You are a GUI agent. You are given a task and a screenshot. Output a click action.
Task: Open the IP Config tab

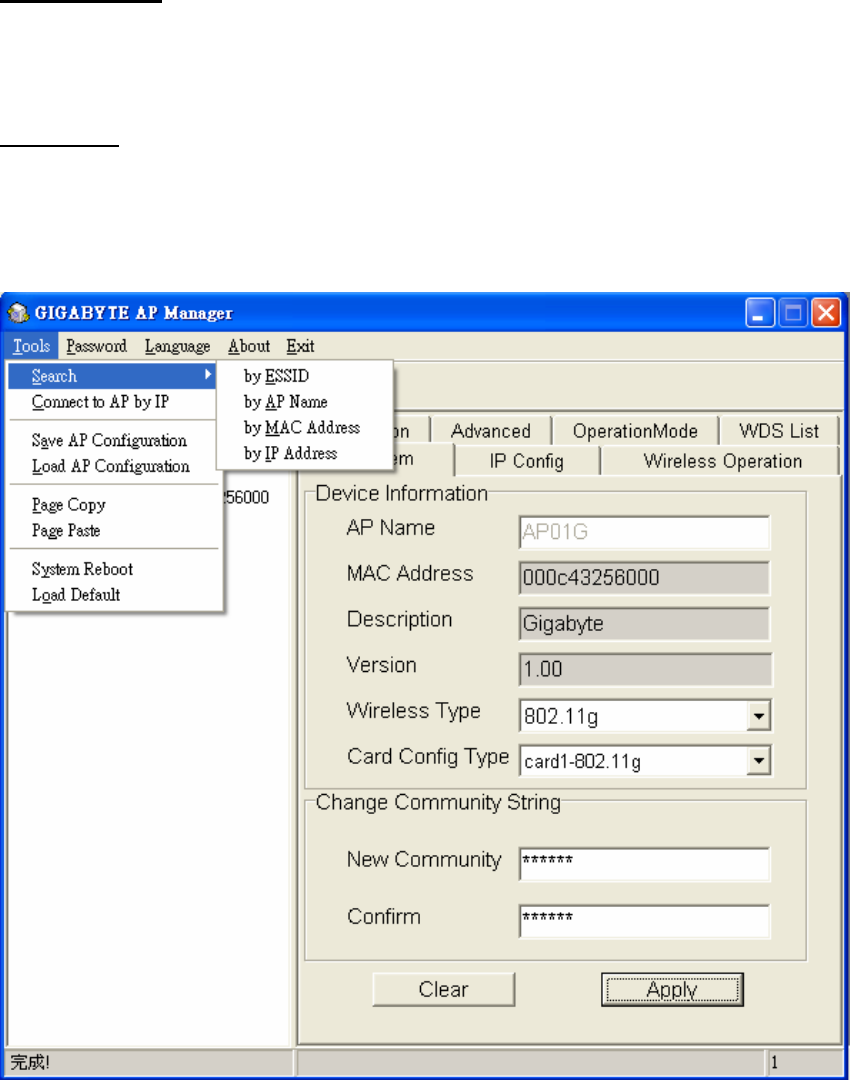527,461
